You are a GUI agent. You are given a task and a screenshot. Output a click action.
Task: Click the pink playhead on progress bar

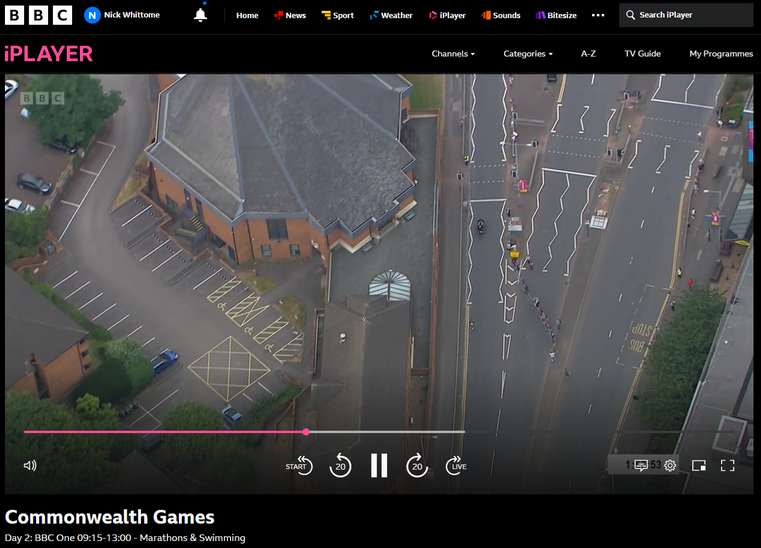coord(306,432)
